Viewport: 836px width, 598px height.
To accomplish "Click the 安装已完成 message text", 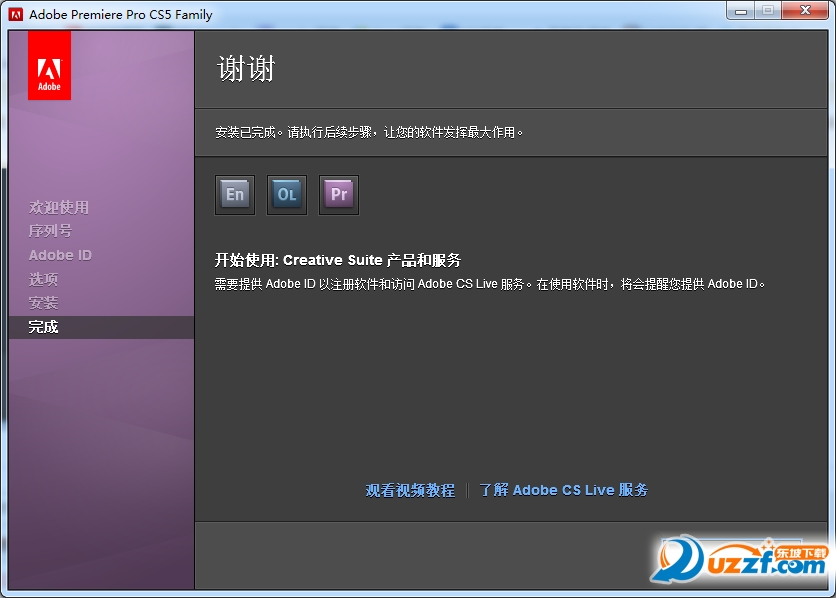I will [369, 133].
